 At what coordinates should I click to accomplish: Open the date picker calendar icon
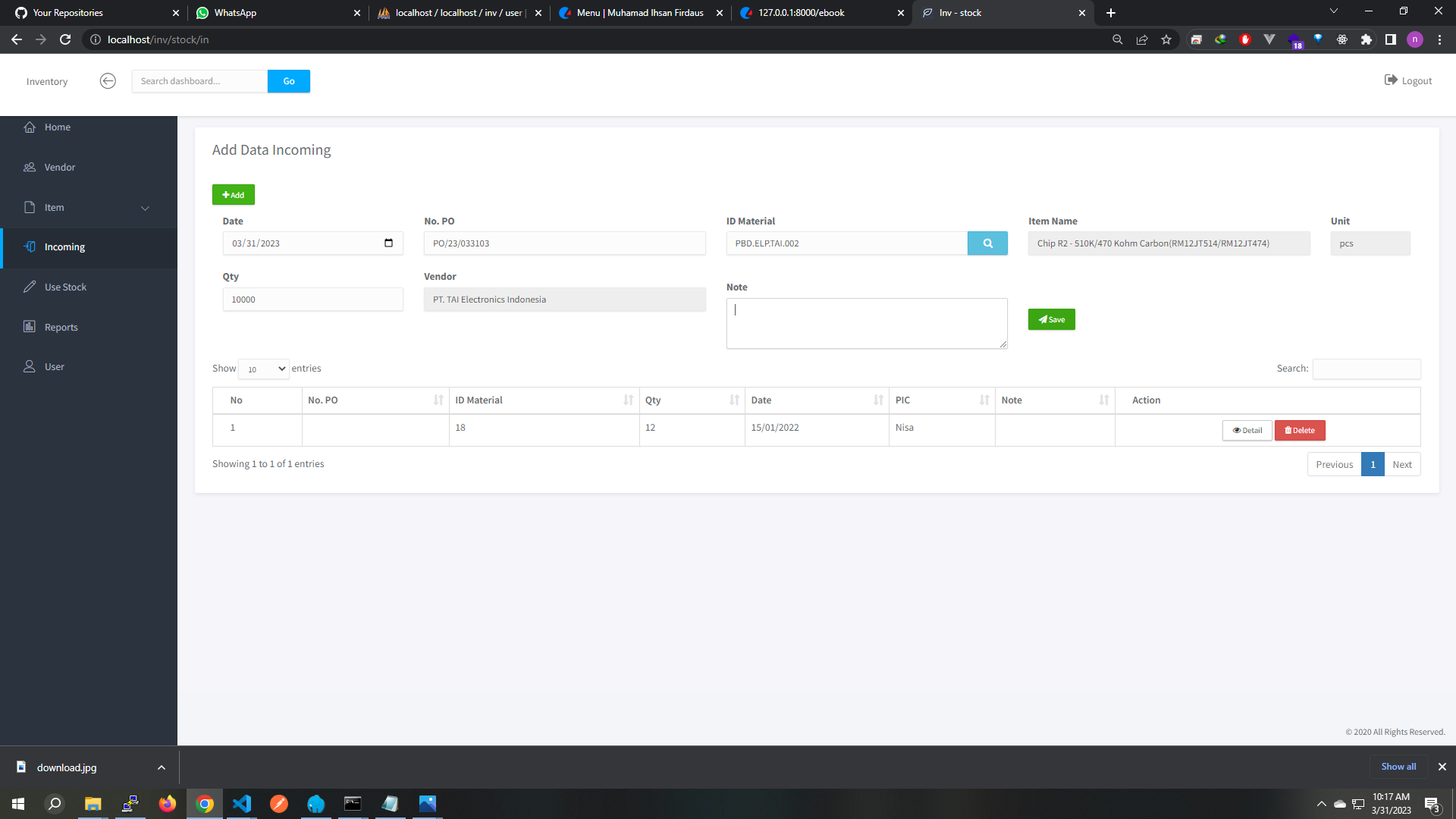pos(389,243)
